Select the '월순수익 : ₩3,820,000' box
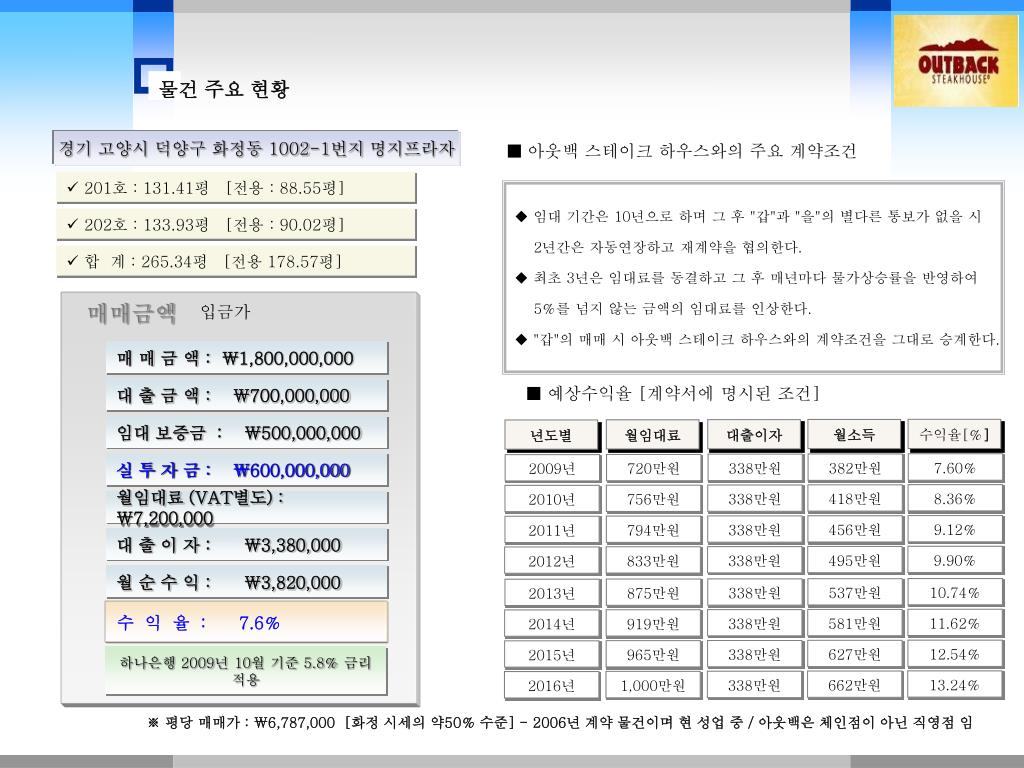Screen dimensions: 1024x768 click(247, 582)
